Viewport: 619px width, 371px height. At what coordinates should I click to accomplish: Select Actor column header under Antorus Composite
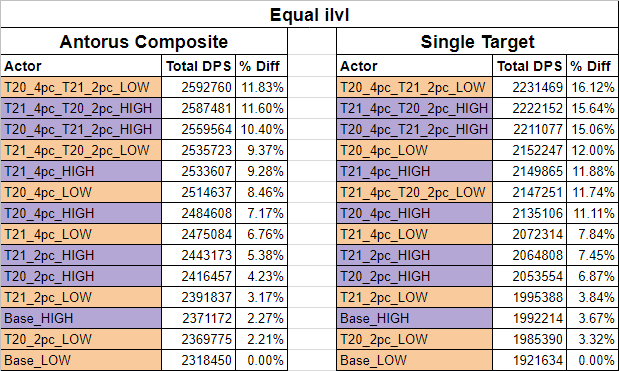pyautogui.click(x=81, y=66)
